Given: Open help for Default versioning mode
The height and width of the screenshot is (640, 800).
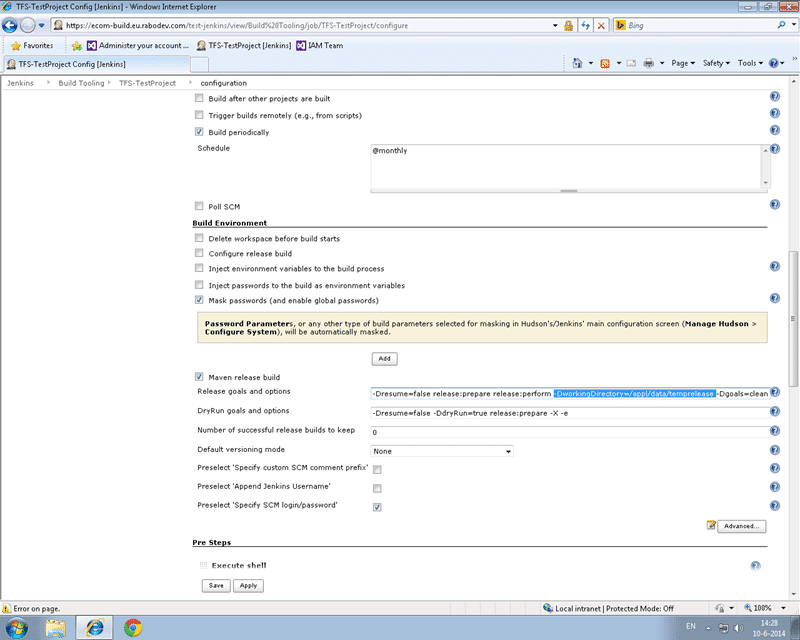Looking at the screenshot, I should point(774,450).
